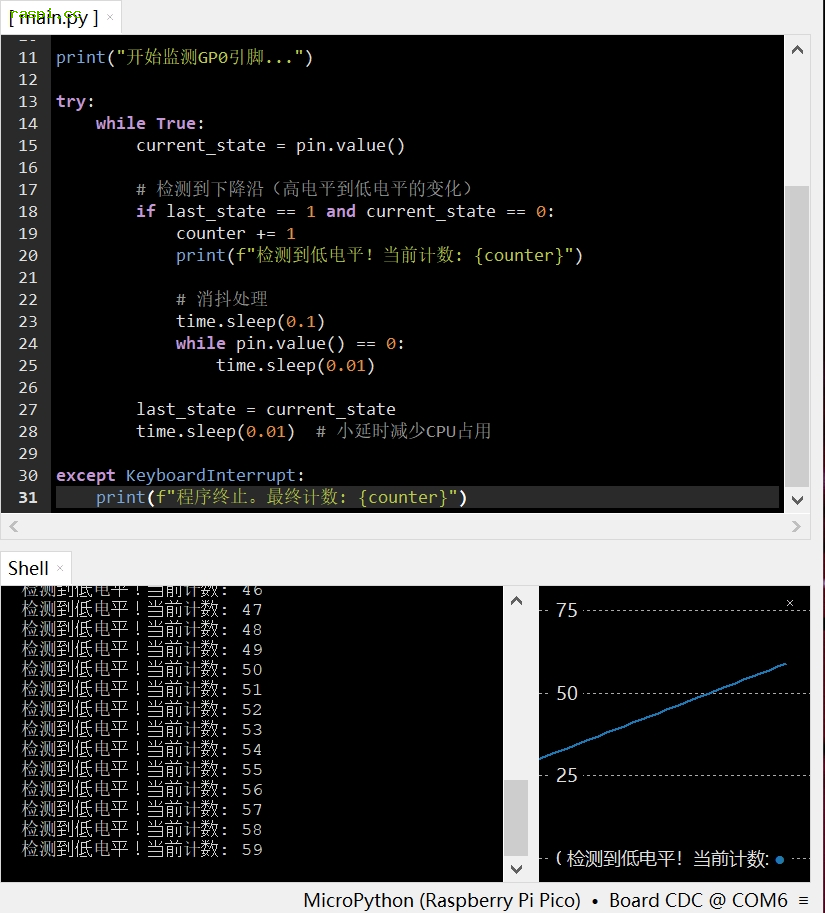Close the main.py editor tab

[110, 17]
